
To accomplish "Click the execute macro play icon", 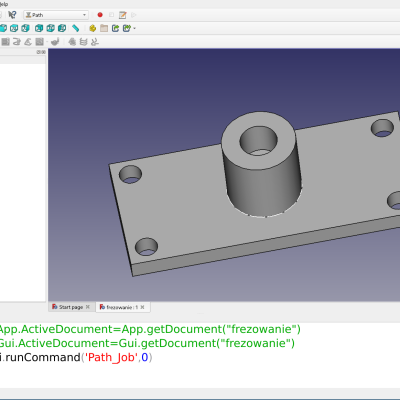I will tap(134, 15).
